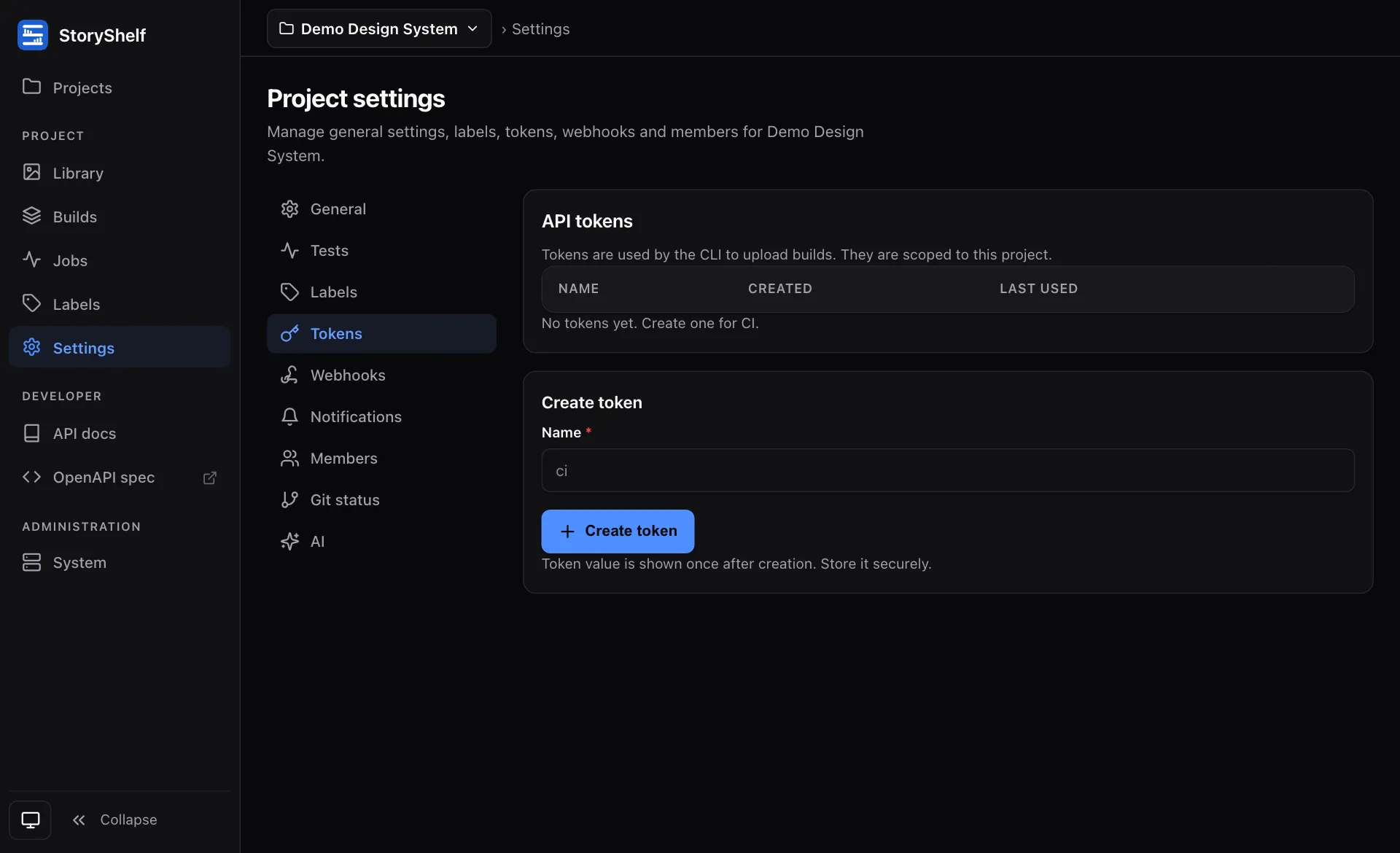This screenshot has width=1400, height=853.
Task: Click the external link icon beside OpenAPI spec
Action: (210, 478)
